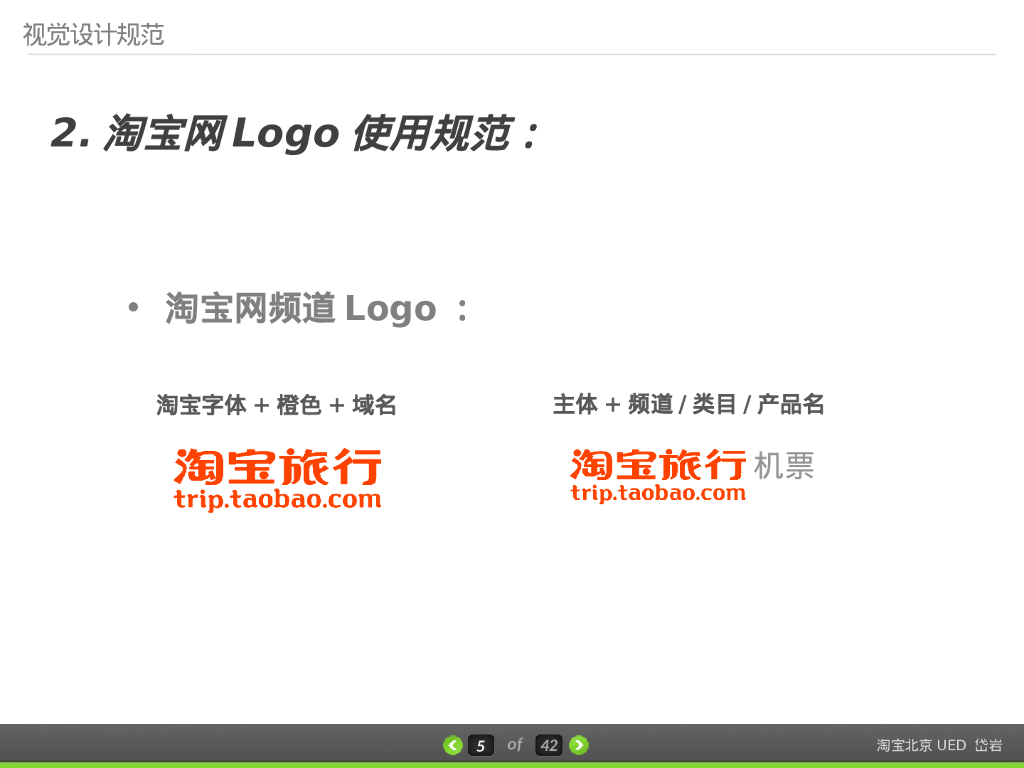The image size is (1024, 768).
Task: Click the caption 淘宝字体 + 橙色 + 域名
Action: click(x=276, y=405)
